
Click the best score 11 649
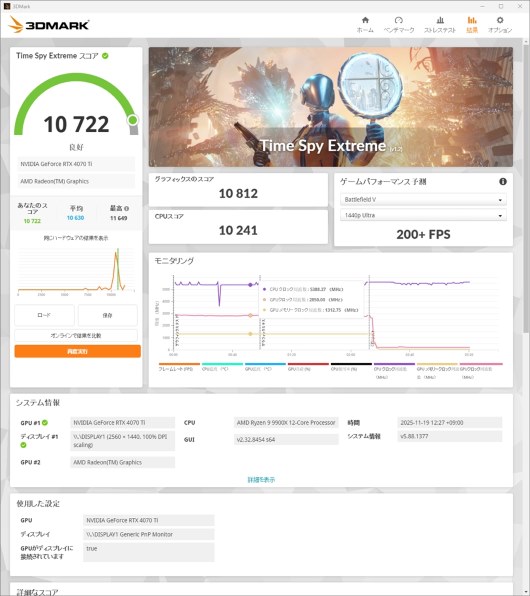119,218
